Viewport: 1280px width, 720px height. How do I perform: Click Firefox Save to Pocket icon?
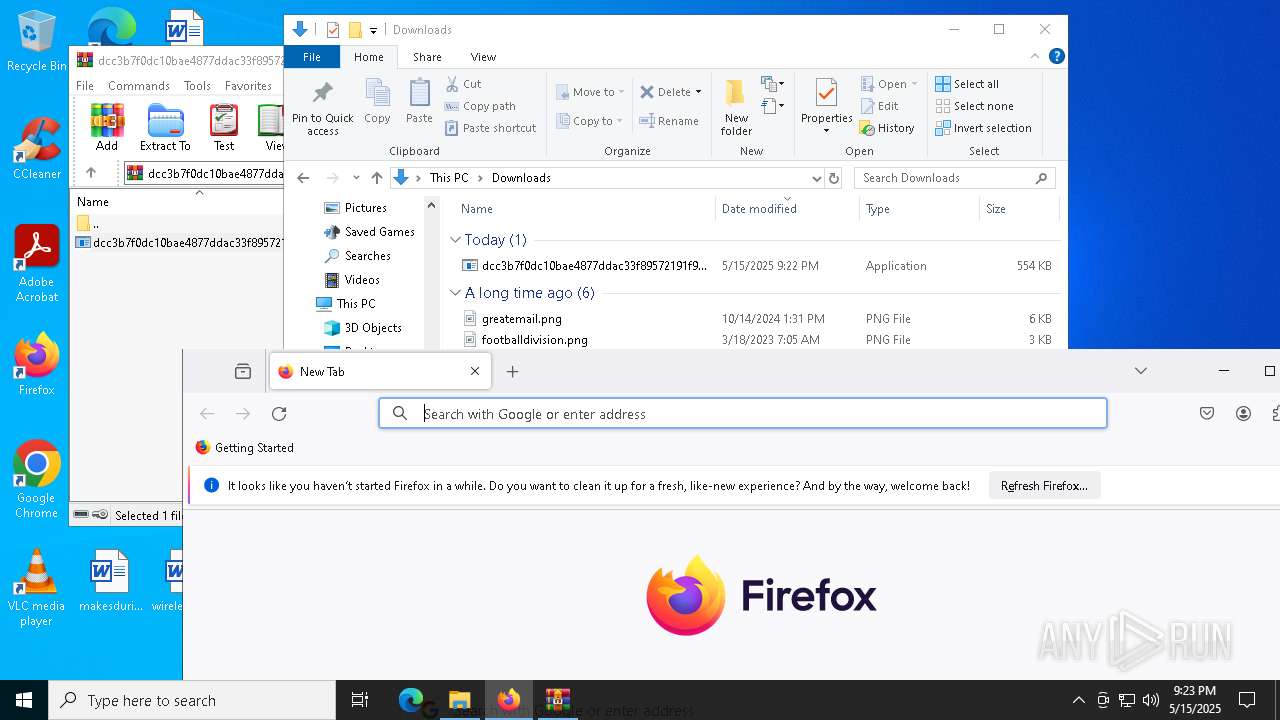click(1207, 413)
